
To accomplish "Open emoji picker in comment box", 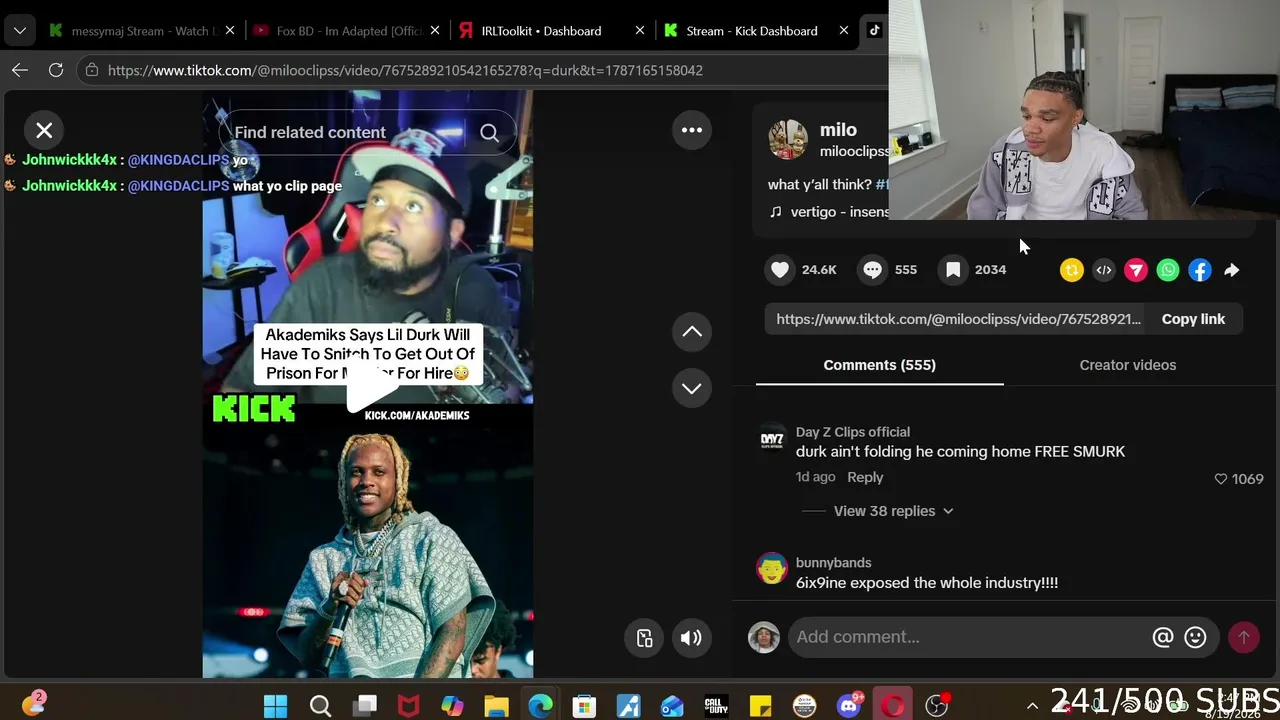I will coord(1195,637).
